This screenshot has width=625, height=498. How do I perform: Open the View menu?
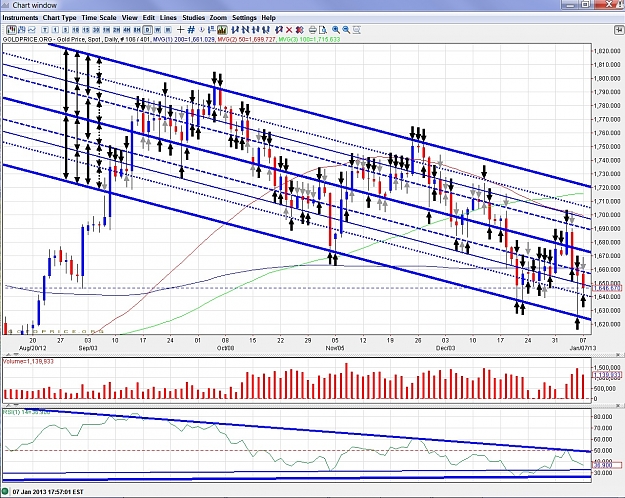point(130,18)
